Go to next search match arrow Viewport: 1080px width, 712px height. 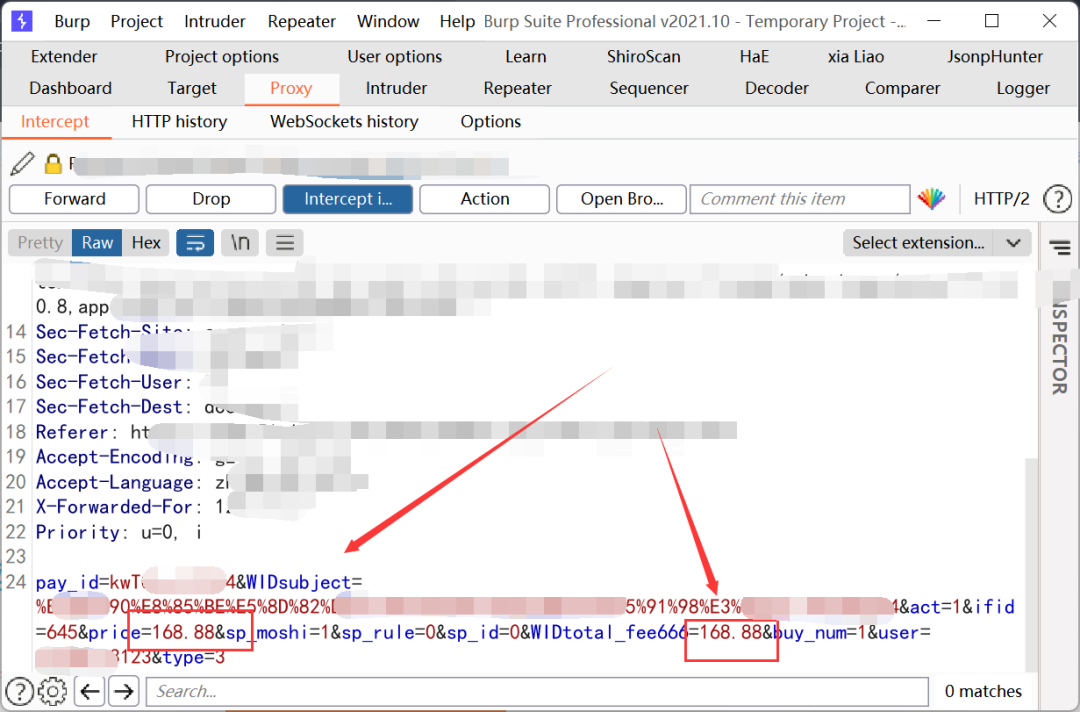[123, 691]
